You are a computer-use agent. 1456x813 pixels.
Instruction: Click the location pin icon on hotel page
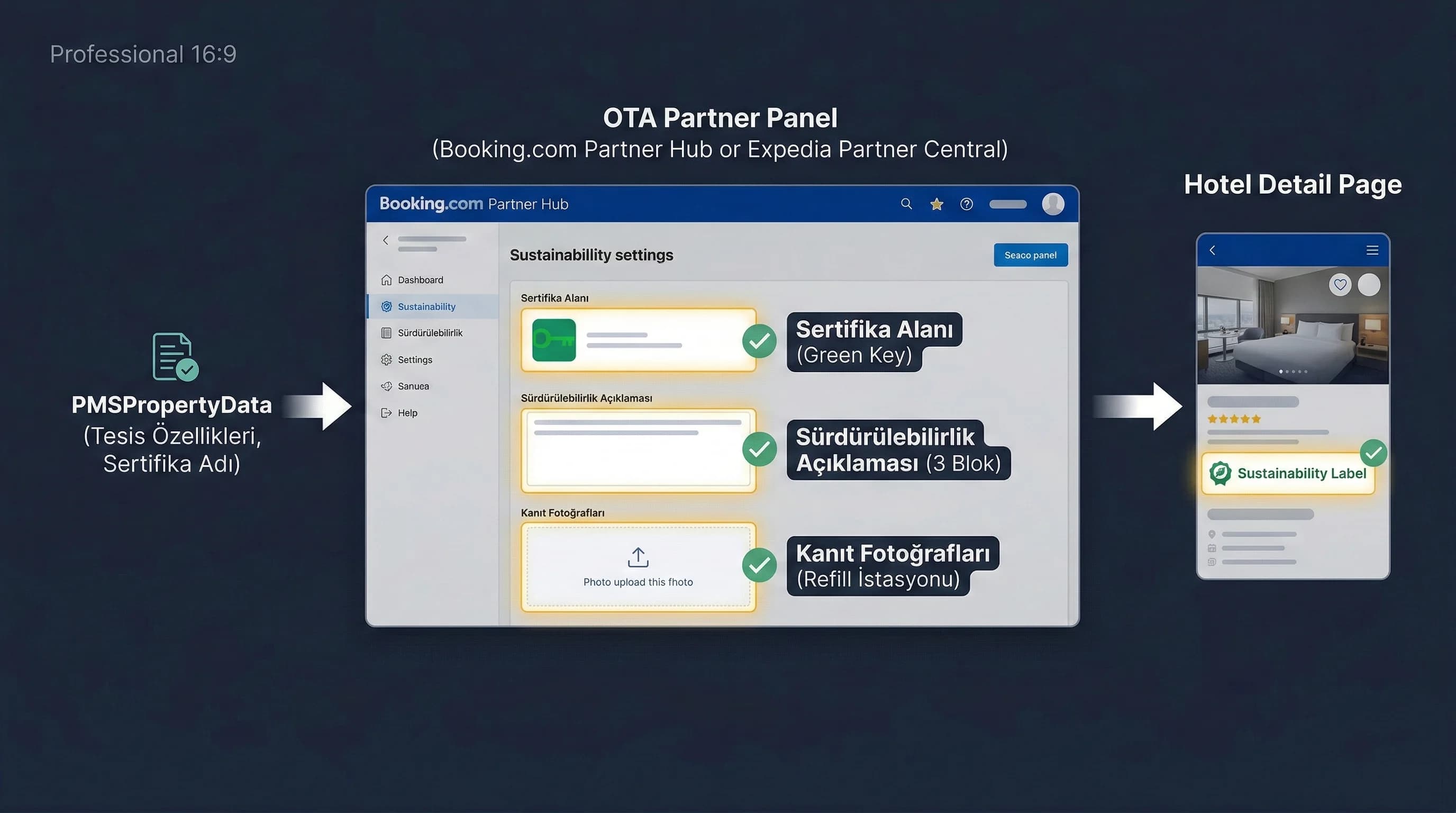(x=1212, y=534)
